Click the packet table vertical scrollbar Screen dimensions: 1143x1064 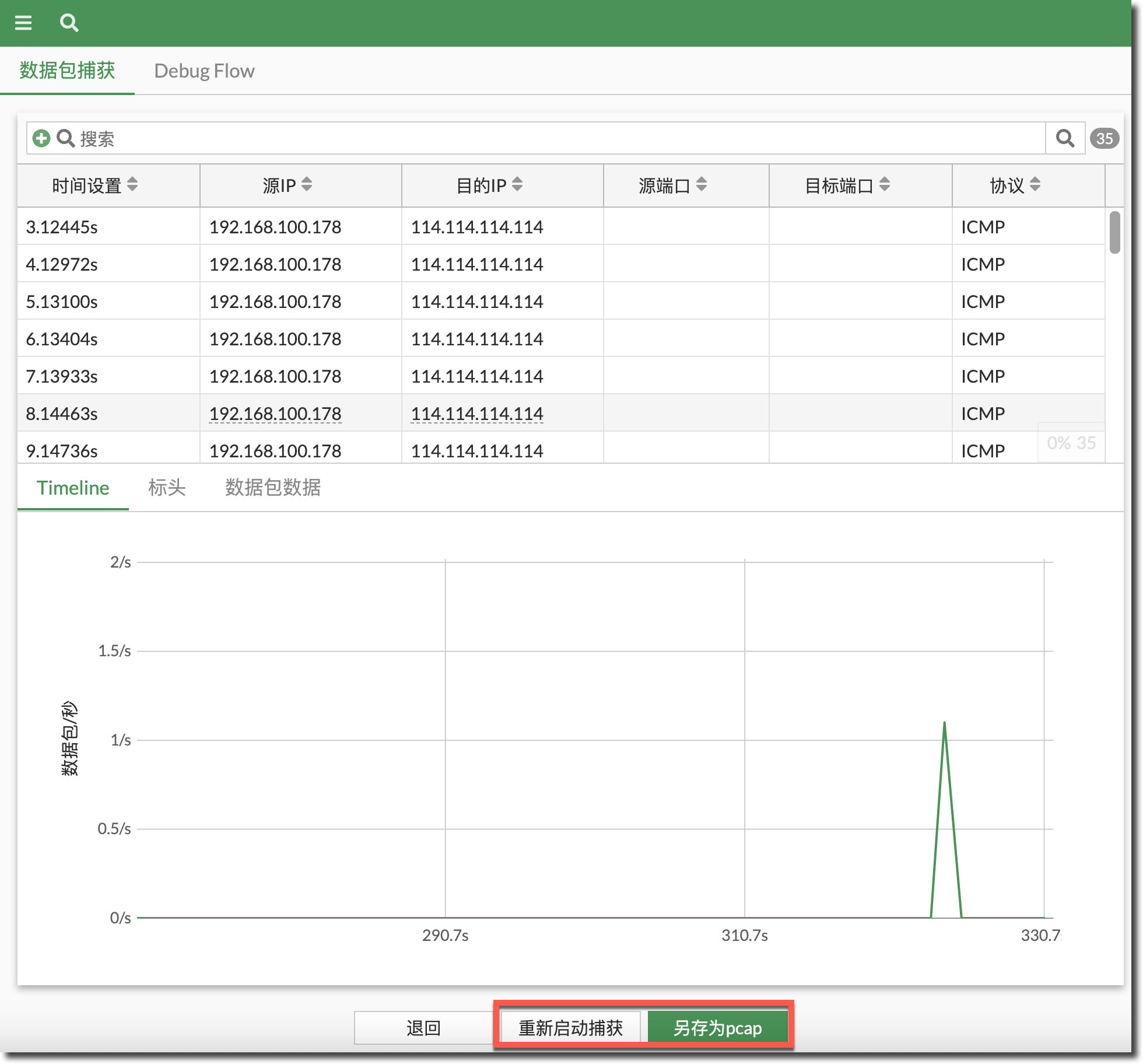1114,233
